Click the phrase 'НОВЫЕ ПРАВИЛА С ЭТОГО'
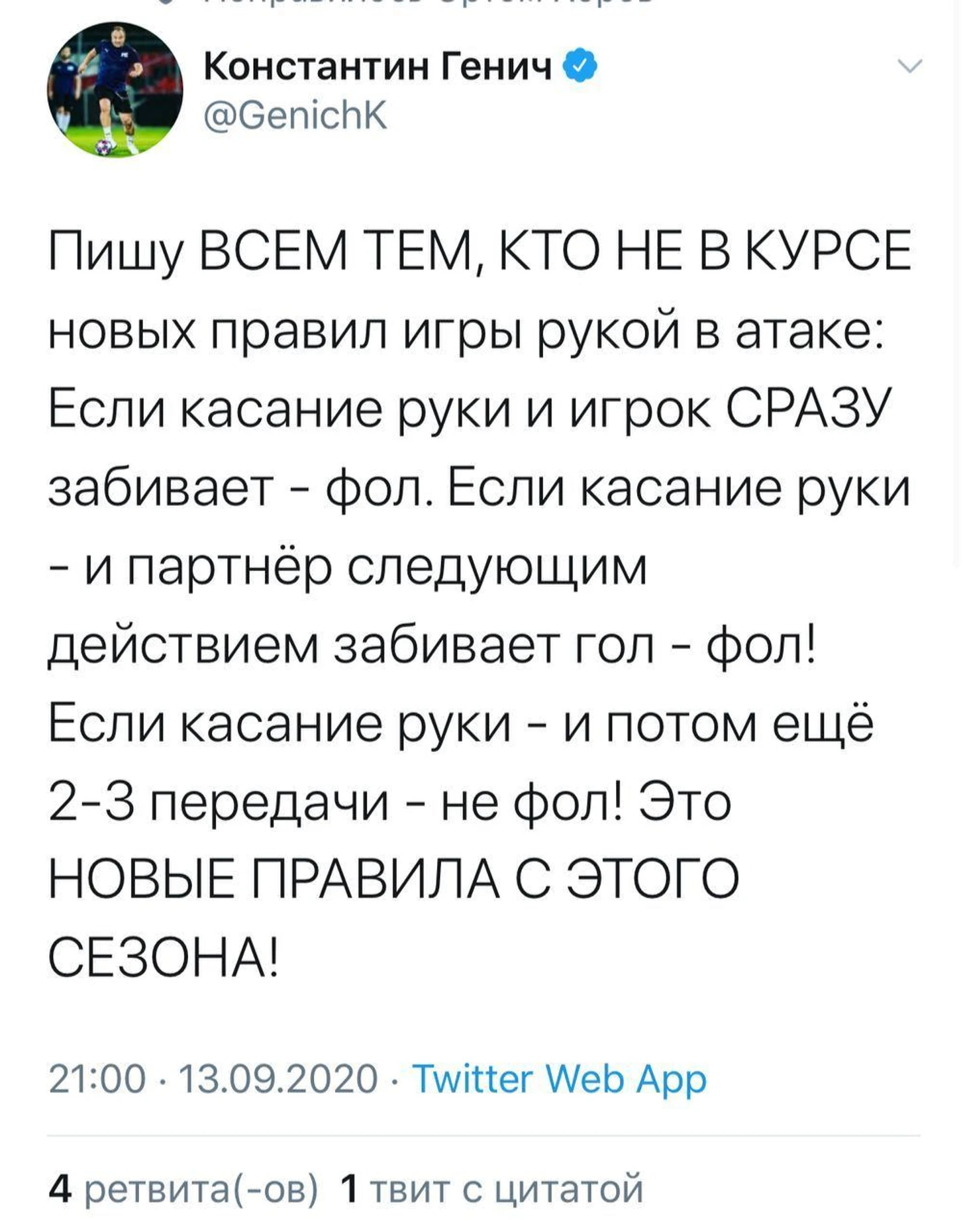The width and height of the screenshot is (967, 1232). click(x=393, y=879)
